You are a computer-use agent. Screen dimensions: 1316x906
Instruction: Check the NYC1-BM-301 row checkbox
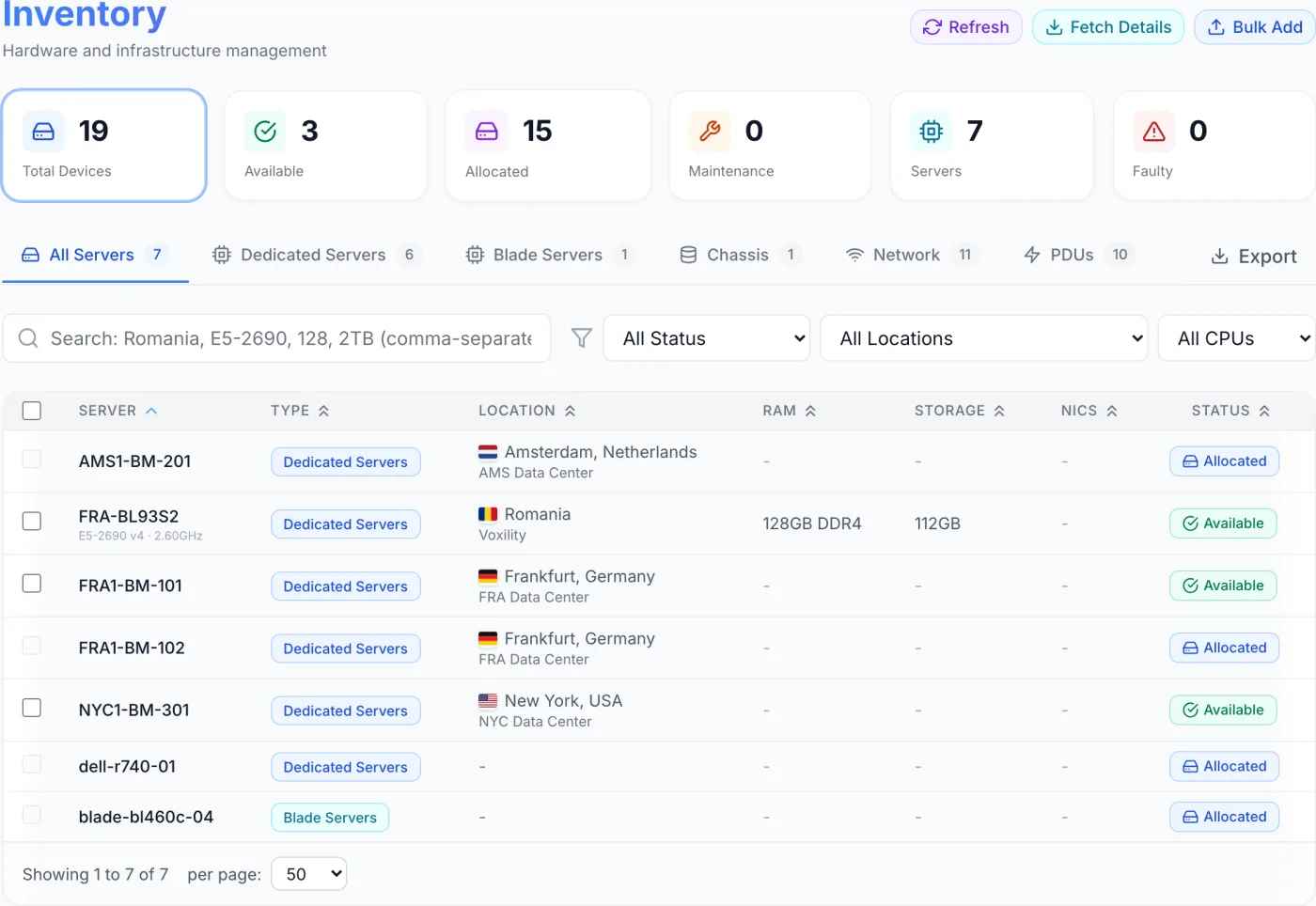[x=32, y=708]
